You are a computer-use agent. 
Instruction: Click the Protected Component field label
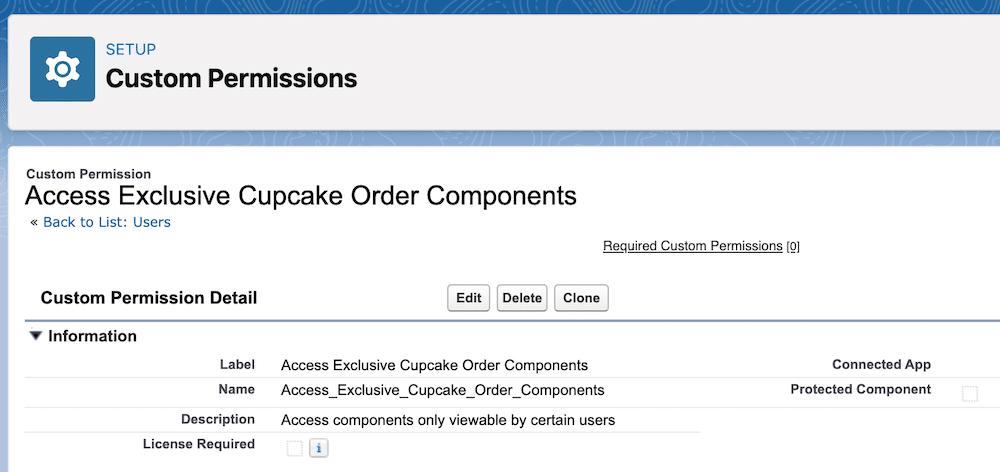[x=861, y=389]
